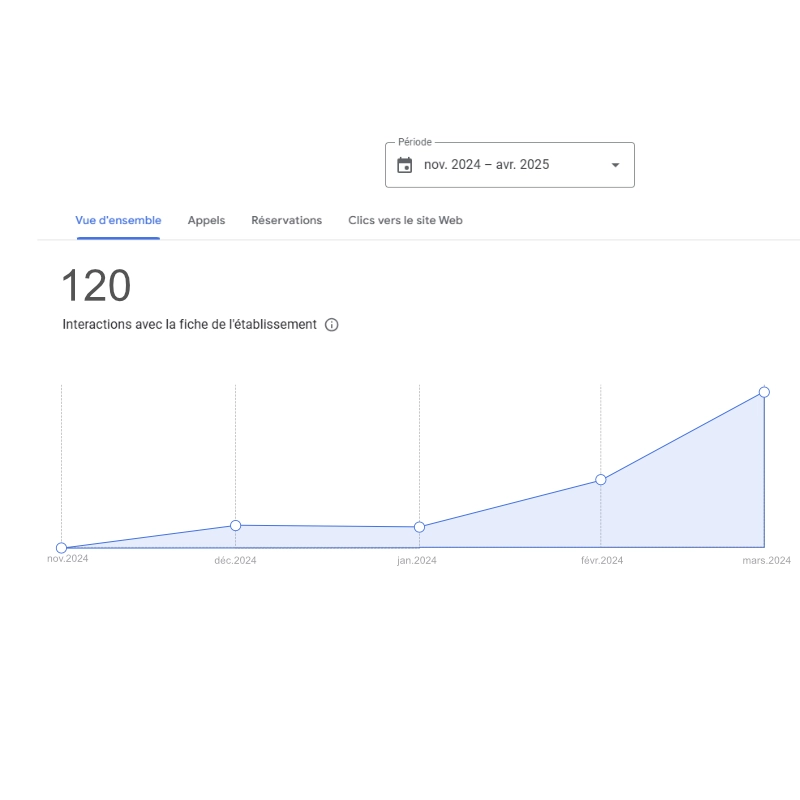
Task: Click the nov.2024 axis label
Action: [67, 559]
